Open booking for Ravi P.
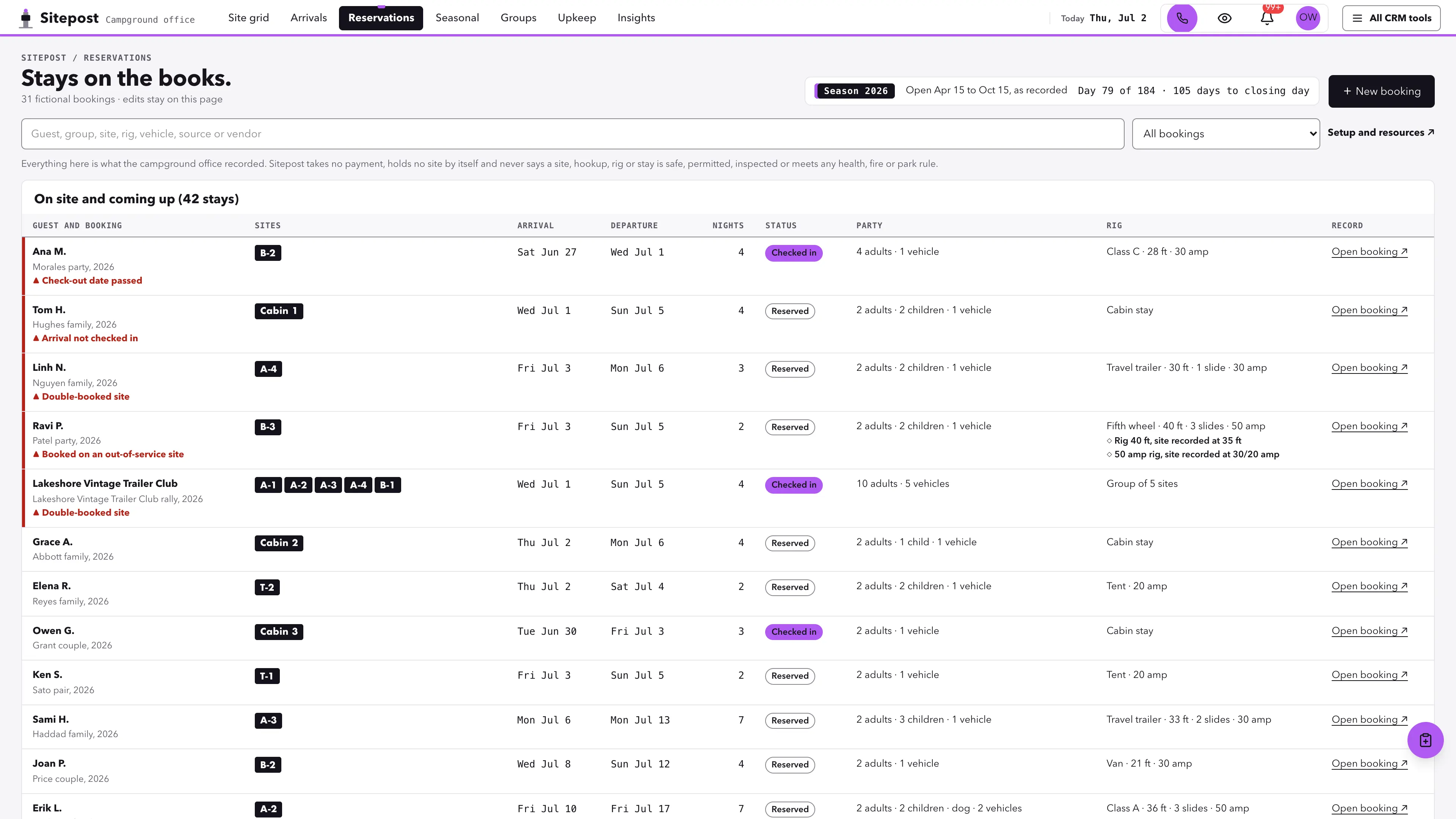 click(x=1369, y=426)
